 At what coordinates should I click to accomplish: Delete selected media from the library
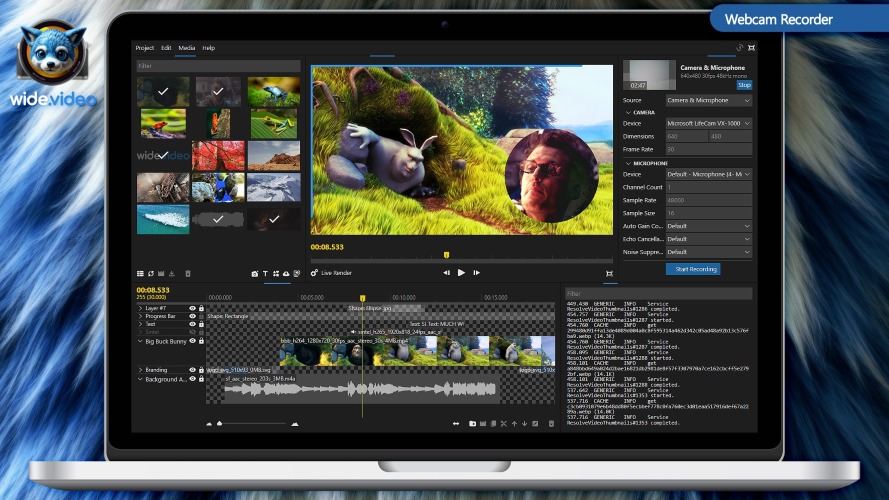pos(188,274)
